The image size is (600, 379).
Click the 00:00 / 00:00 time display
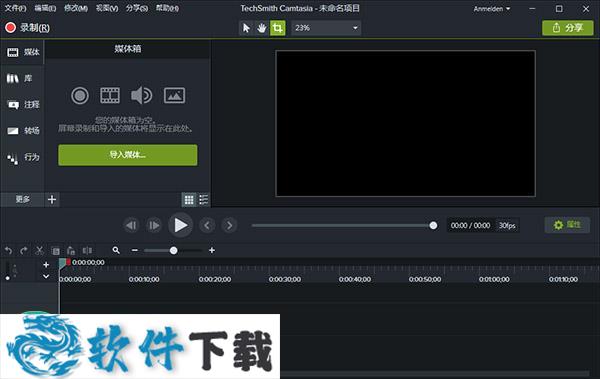470,225
